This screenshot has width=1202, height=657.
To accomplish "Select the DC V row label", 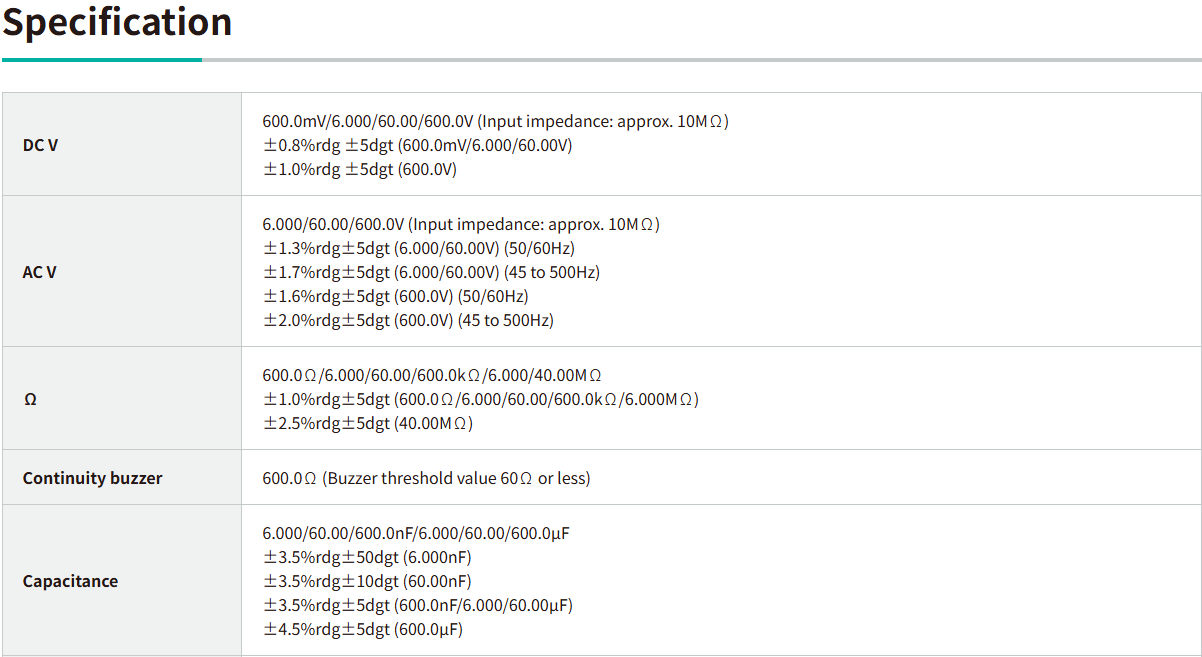I will click(40, 145).
